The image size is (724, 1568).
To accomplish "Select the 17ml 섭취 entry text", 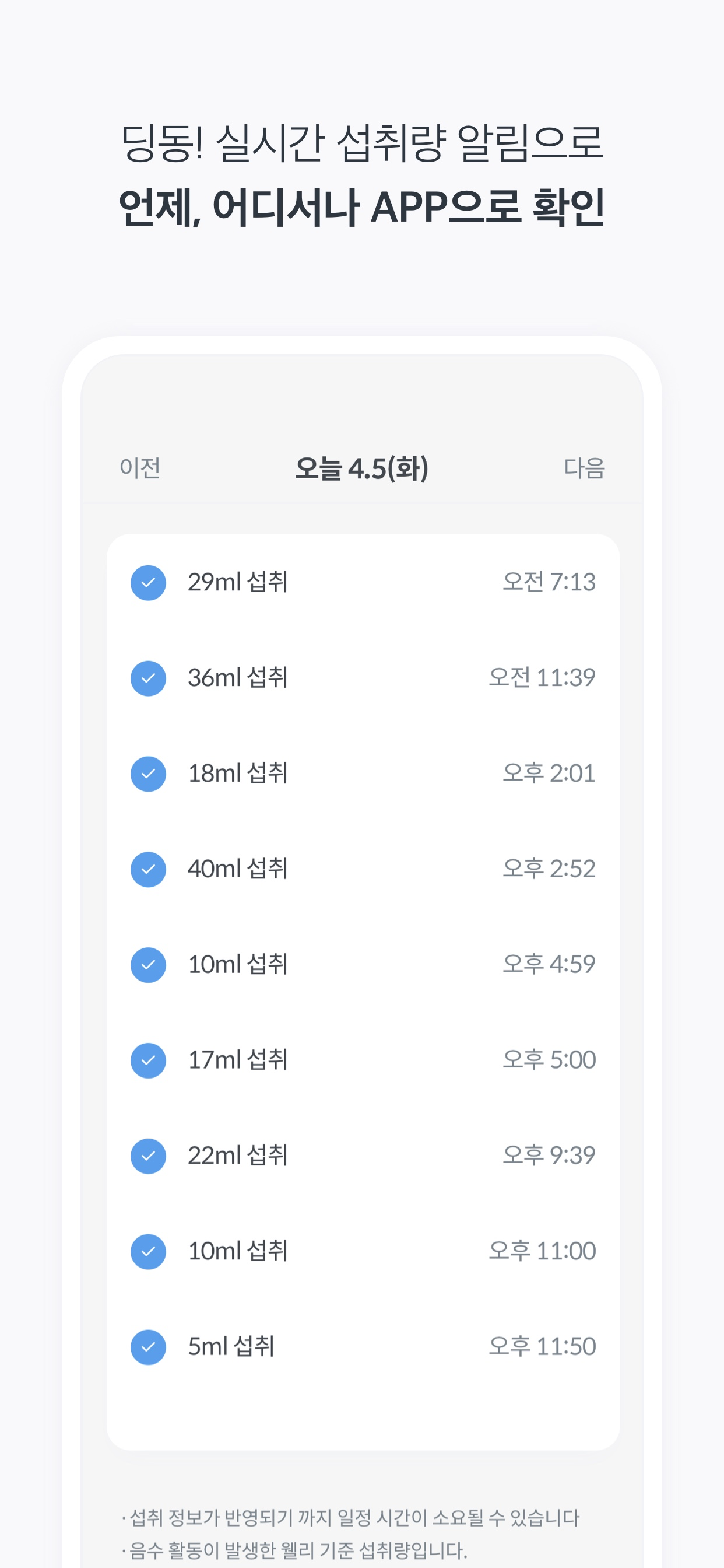I will coord(237,1060).
